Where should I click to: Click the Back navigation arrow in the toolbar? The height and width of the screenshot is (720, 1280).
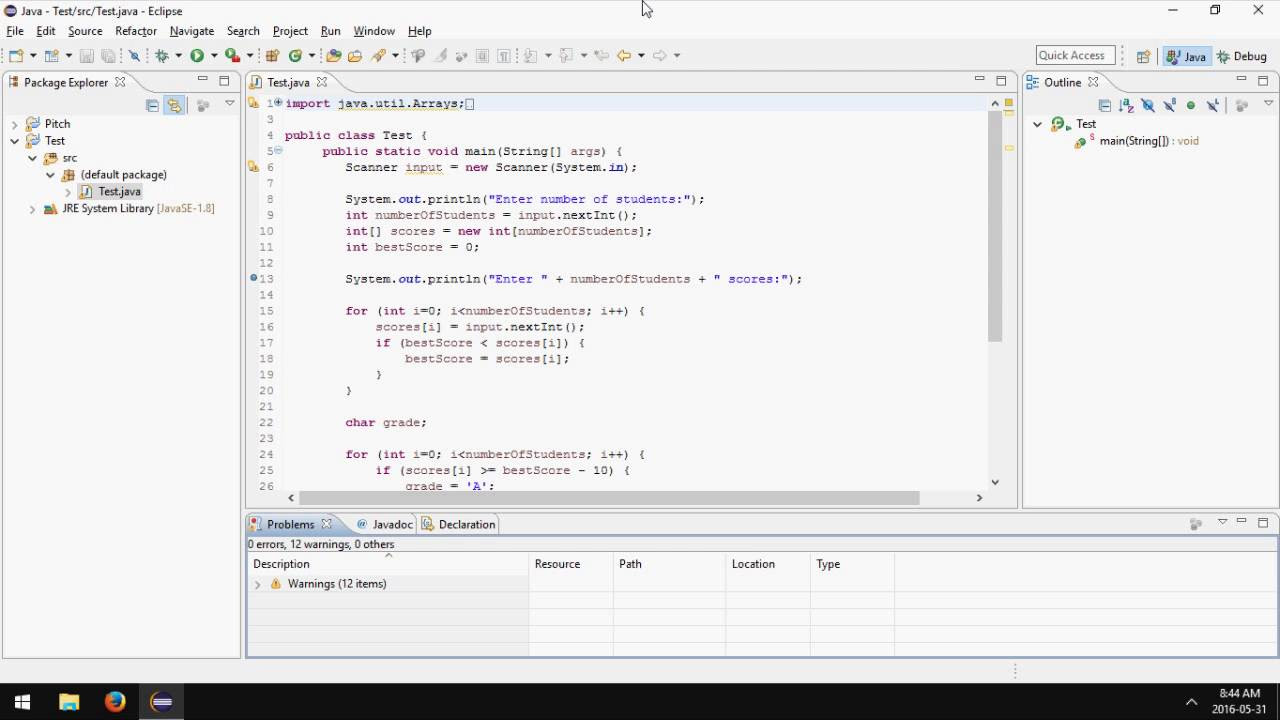[624, 56]
